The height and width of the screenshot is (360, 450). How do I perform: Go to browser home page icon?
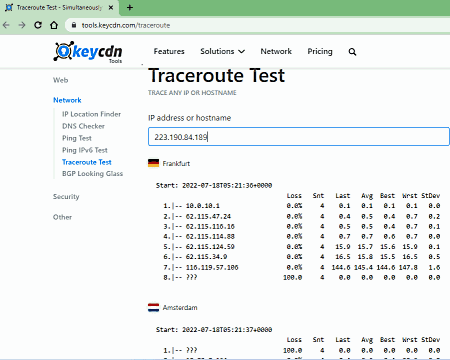[x=54, y=25]
